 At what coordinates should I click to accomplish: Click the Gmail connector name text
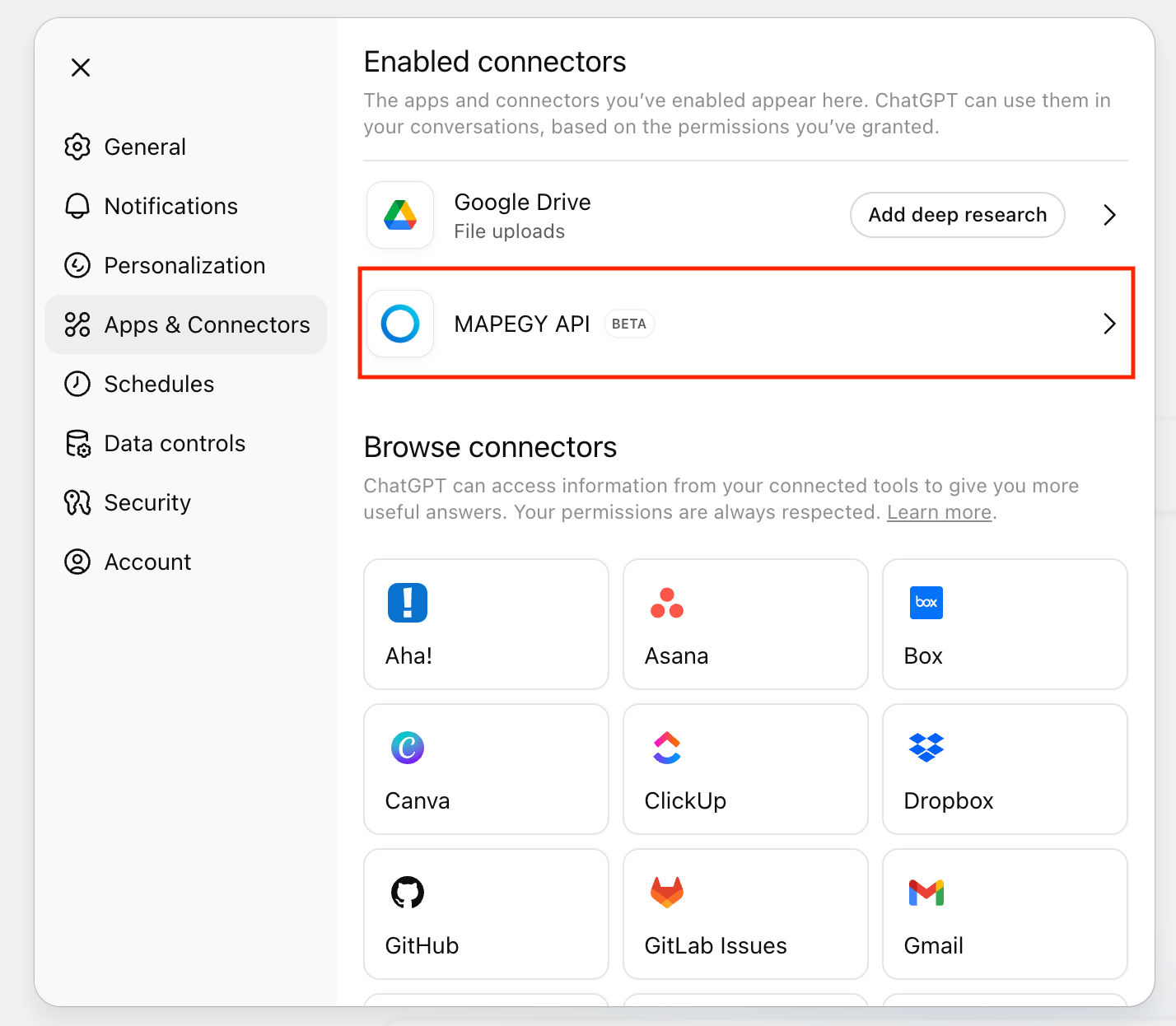pyautogui.click(x=934, y=945)
